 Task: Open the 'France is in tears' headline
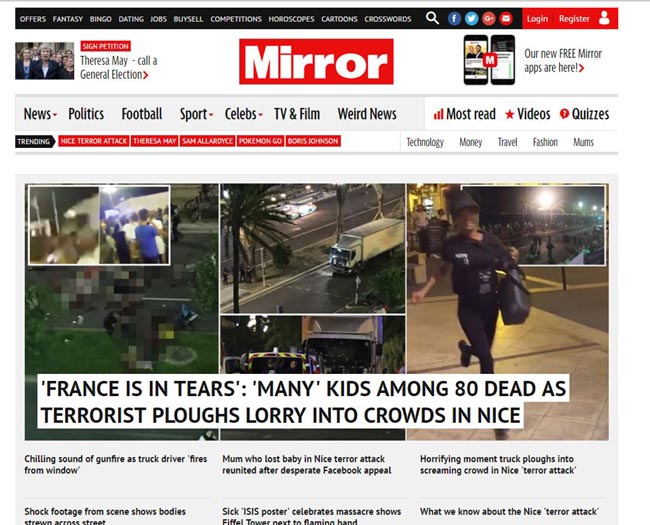pos(303,401)
